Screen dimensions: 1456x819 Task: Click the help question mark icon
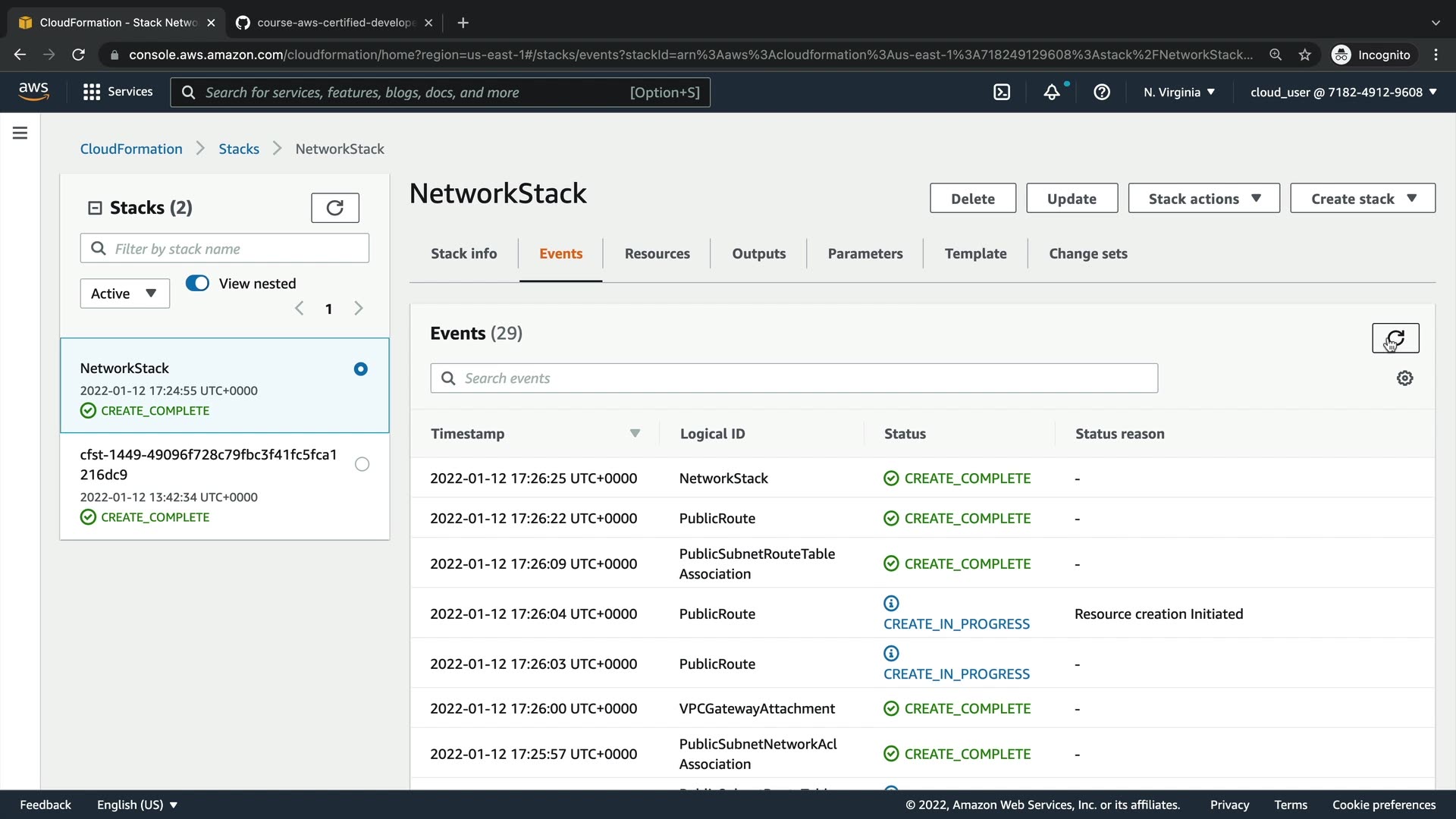1102,93
